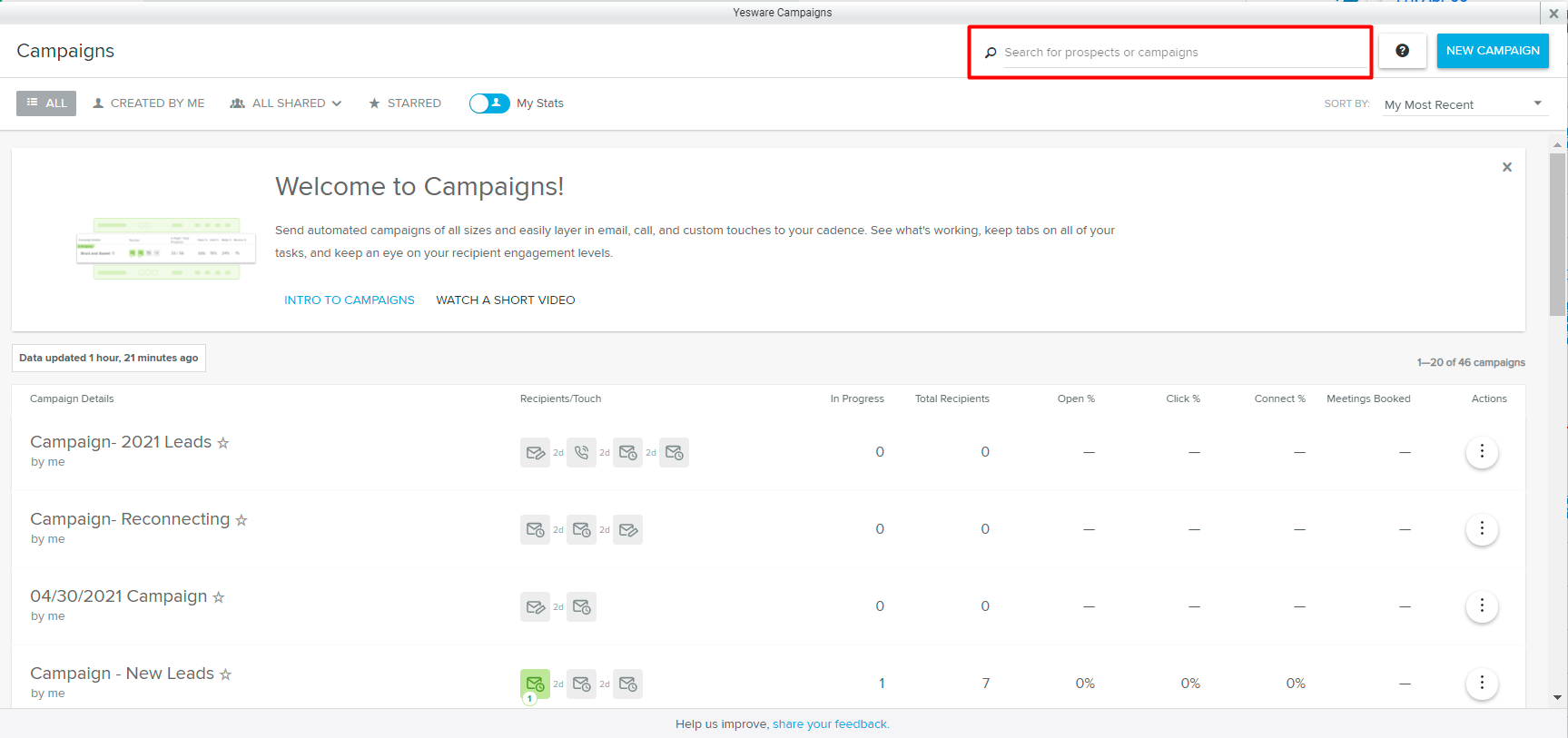Open second touch icon in Campaign - New Leads
This screenshot has width=1568, height=738.
[x=581, y=684]
